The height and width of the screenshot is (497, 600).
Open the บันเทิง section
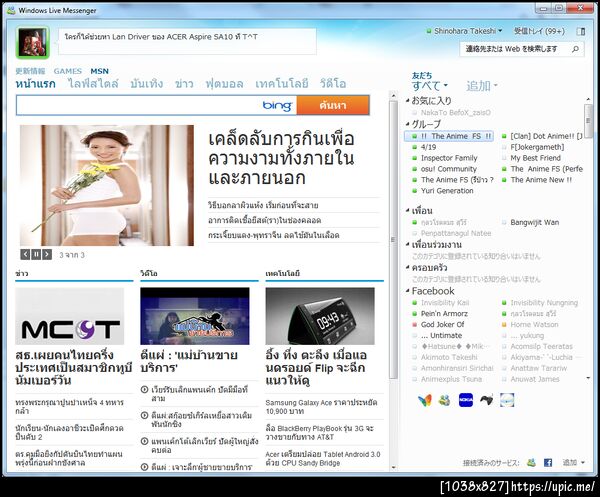147,84
